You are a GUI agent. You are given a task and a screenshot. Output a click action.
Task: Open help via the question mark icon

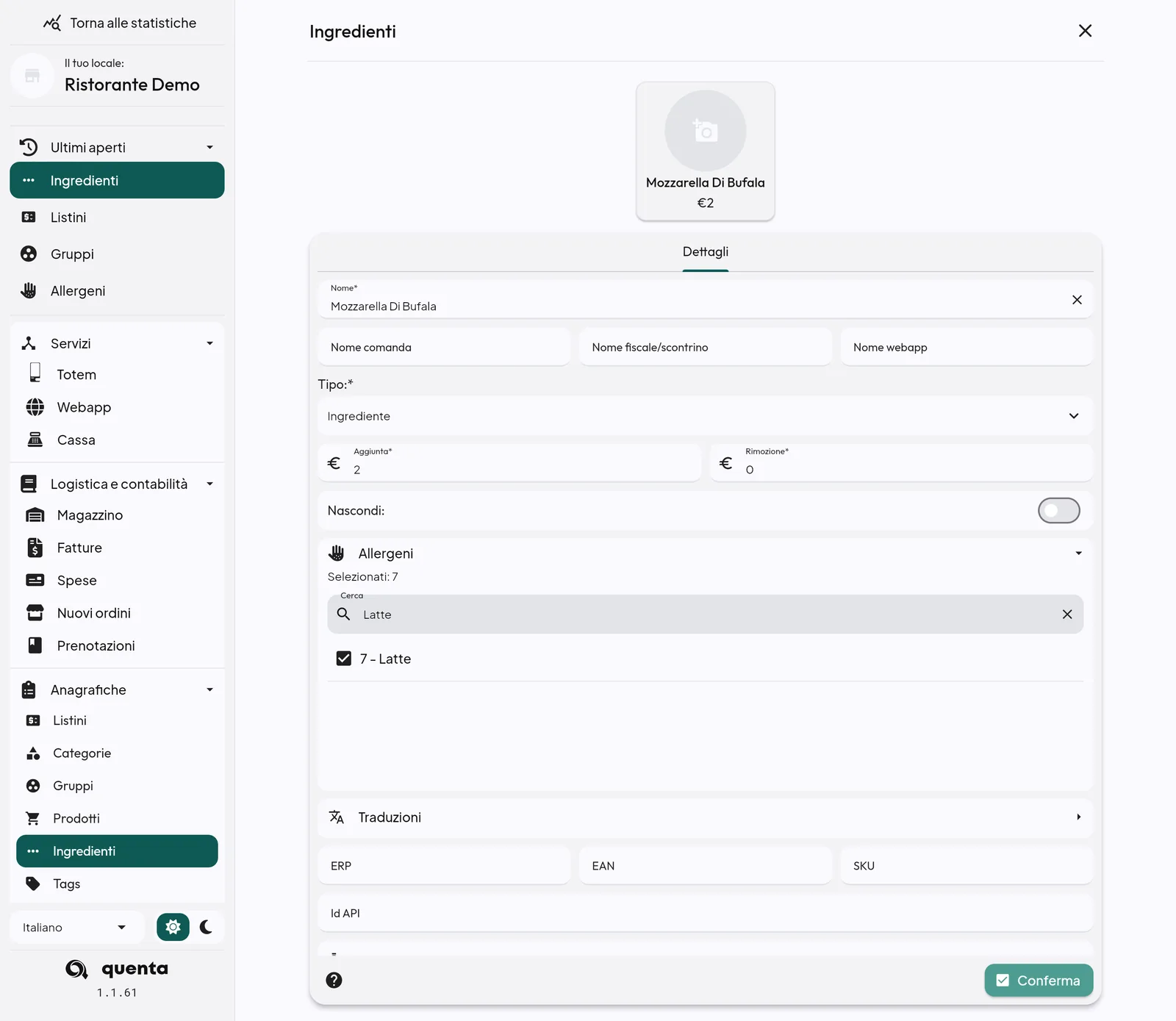coord(334,980)
